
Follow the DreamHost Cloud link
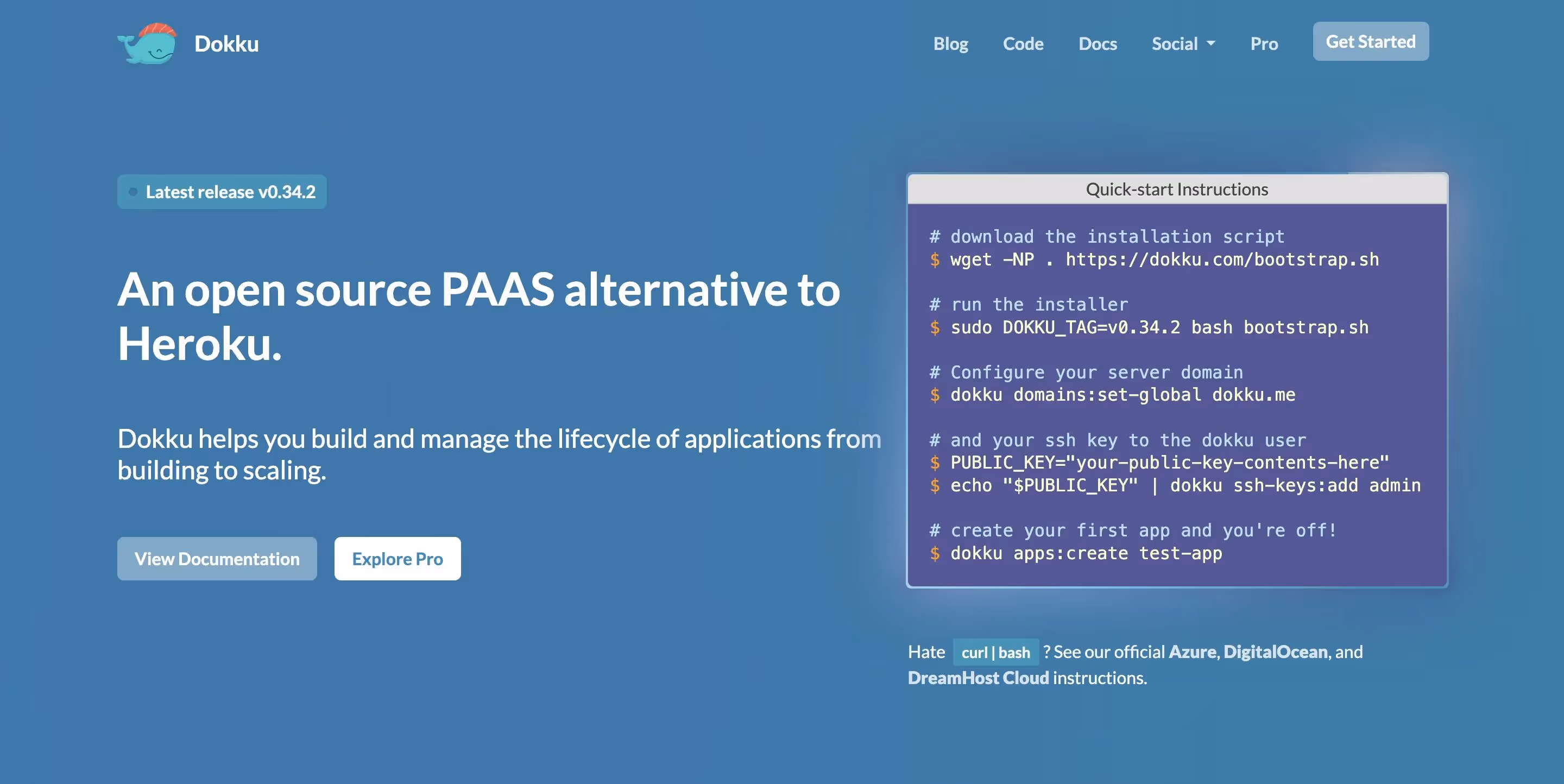pos(978,678)
